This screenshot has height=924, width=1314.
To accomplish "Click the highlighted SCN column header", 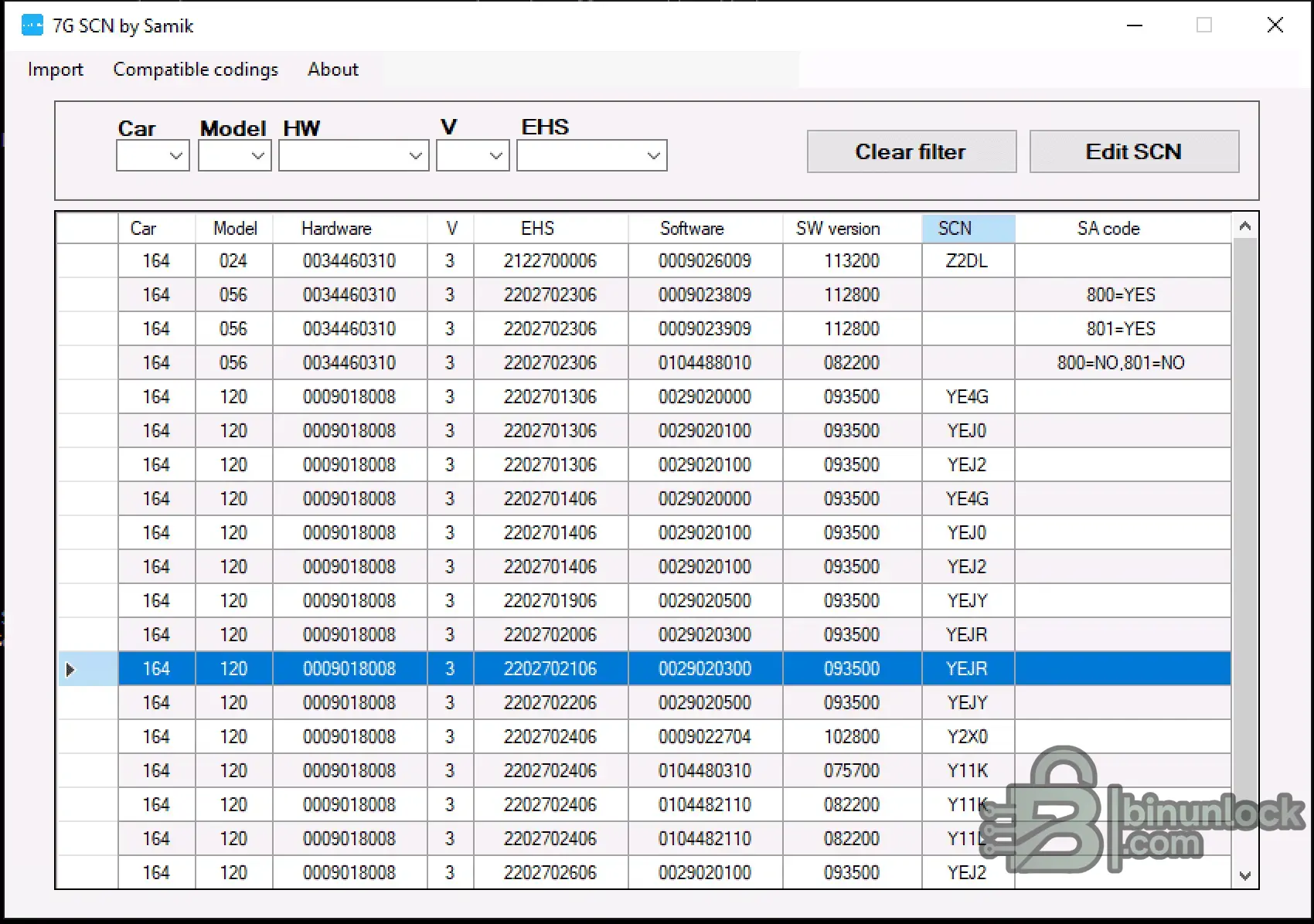I will click(x=968, y=229).
